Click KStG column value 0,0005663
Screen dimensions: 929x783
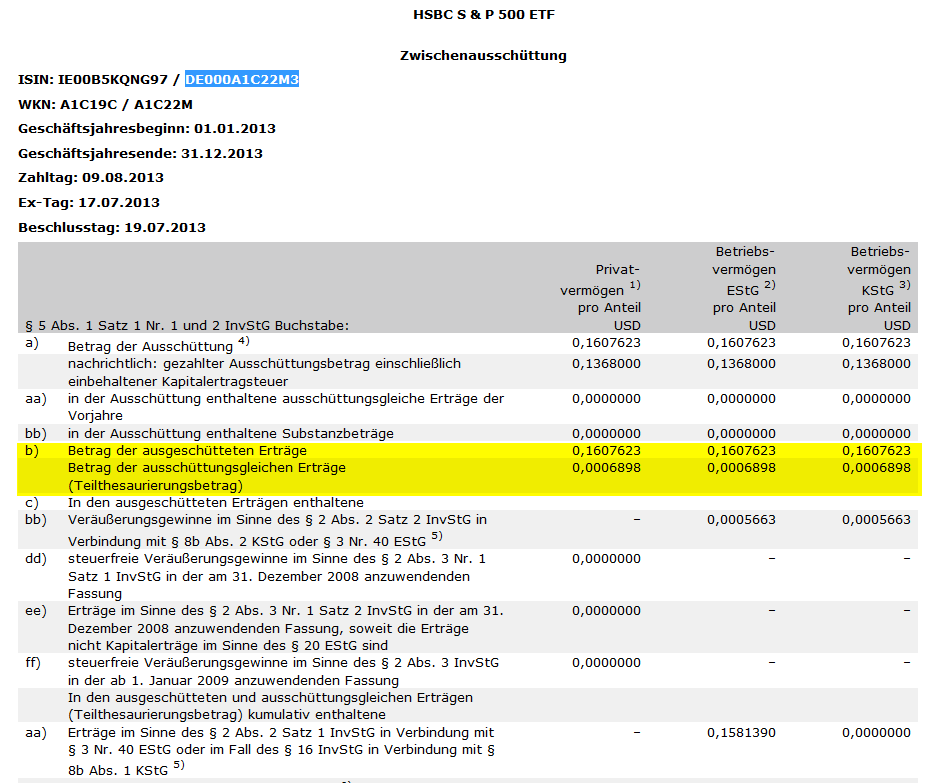click(876, 520)
